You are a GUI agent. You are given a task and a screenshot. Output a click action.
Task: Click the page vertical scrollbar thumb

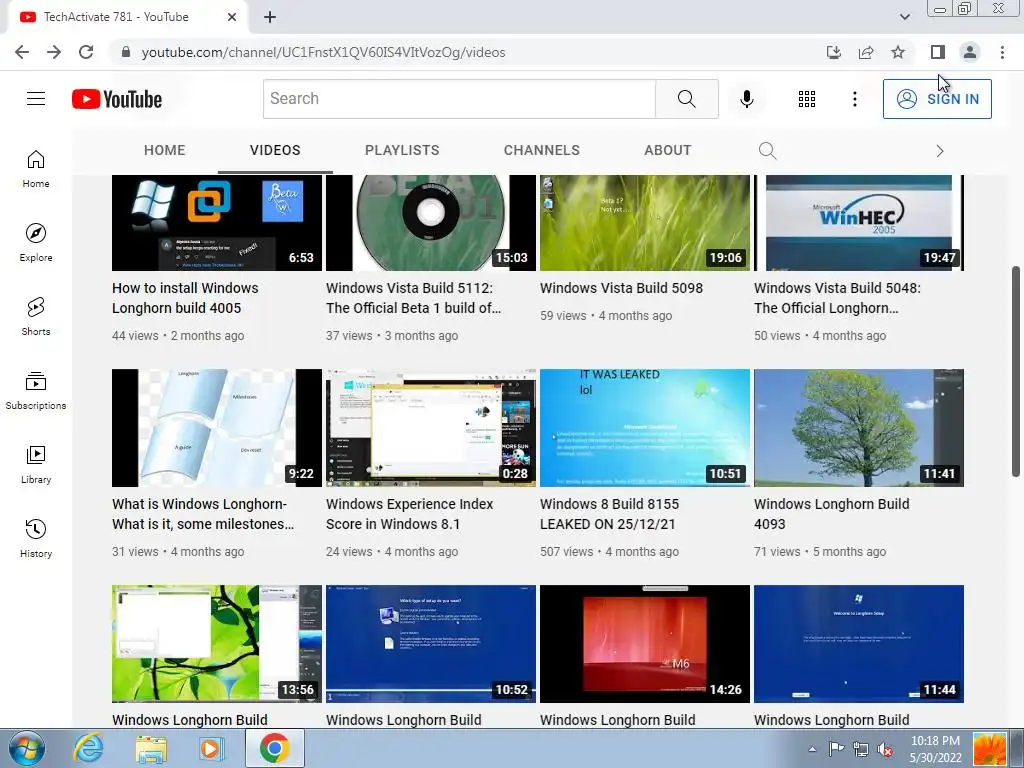pos(1016,371)
